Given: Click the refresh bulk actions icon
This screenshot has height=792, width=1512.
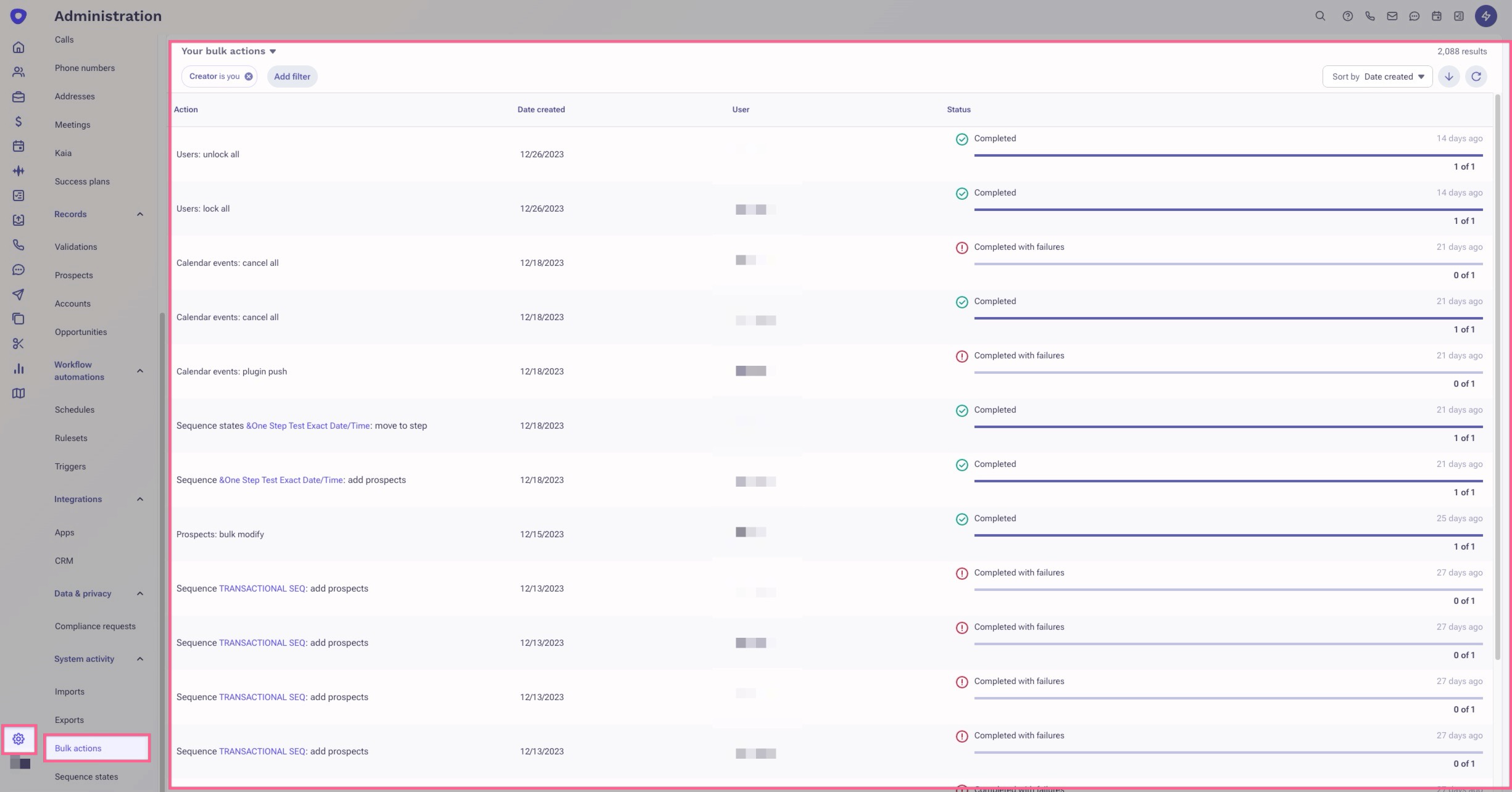Looking at the screenshot, I should click(x=1476, y=76).
